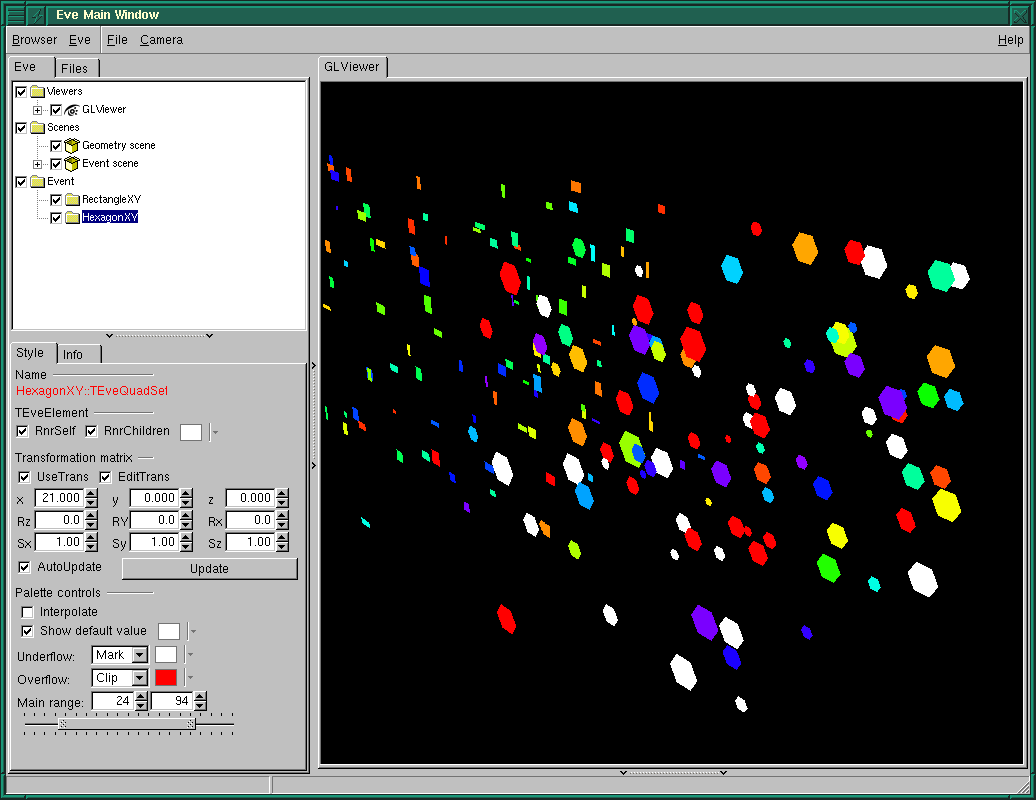Click the HexagonXY folder icon

point(72,218)
